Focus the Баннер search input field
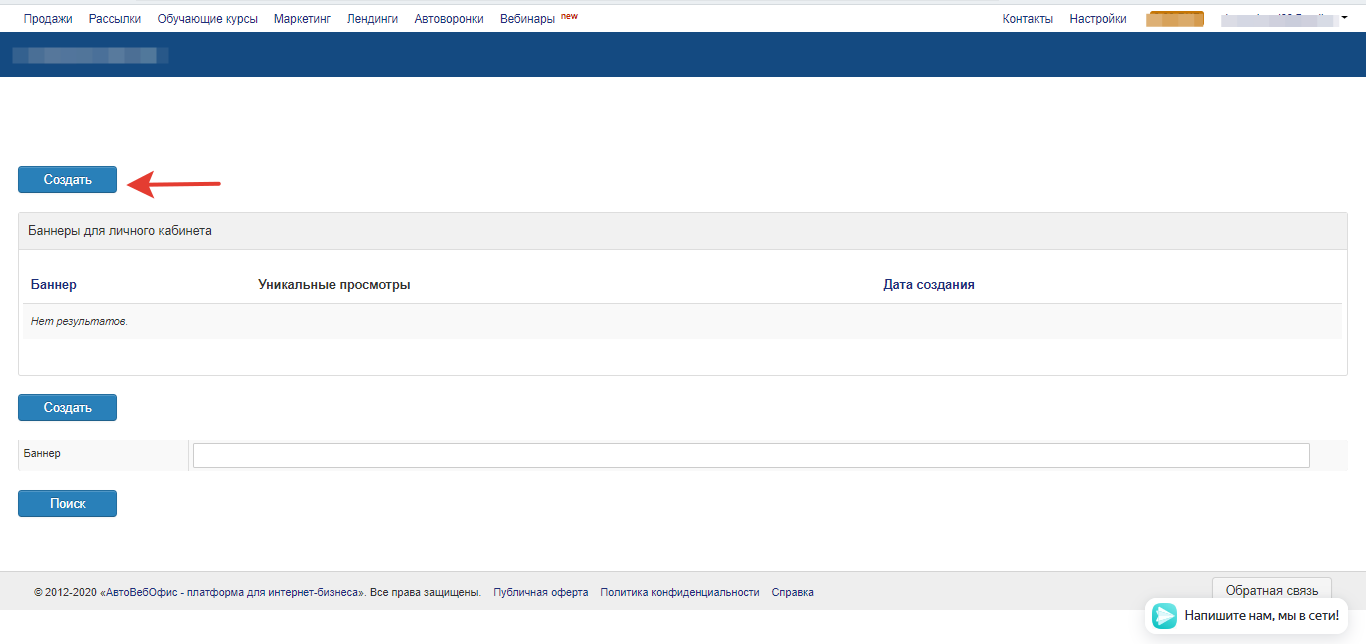 tap(750, 455)
